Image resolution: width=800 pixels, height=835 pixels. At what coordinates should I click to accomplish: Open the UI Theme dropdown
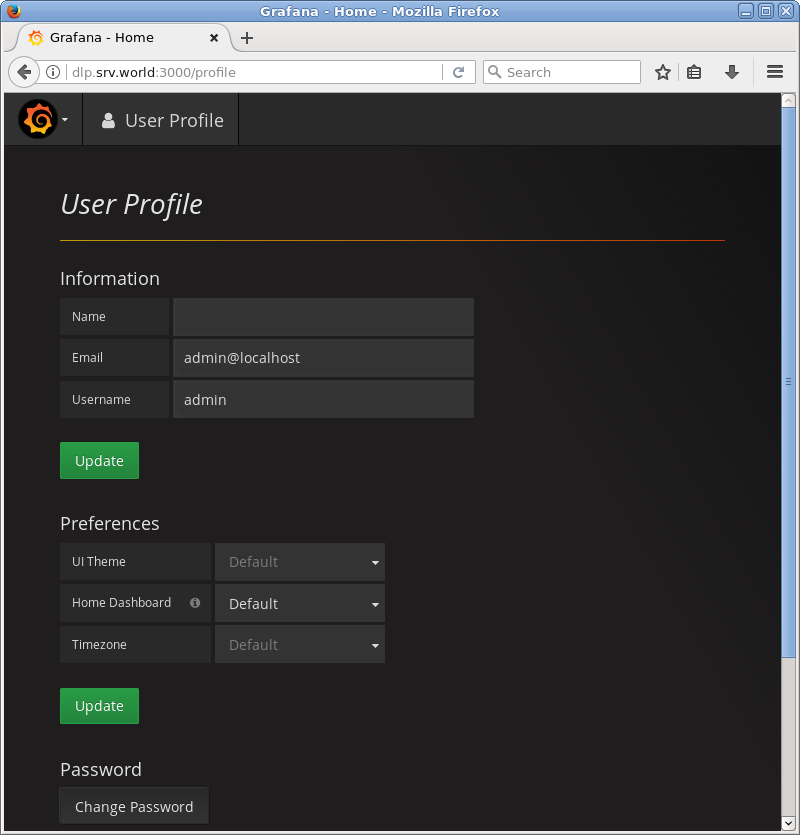pos(300,561)
